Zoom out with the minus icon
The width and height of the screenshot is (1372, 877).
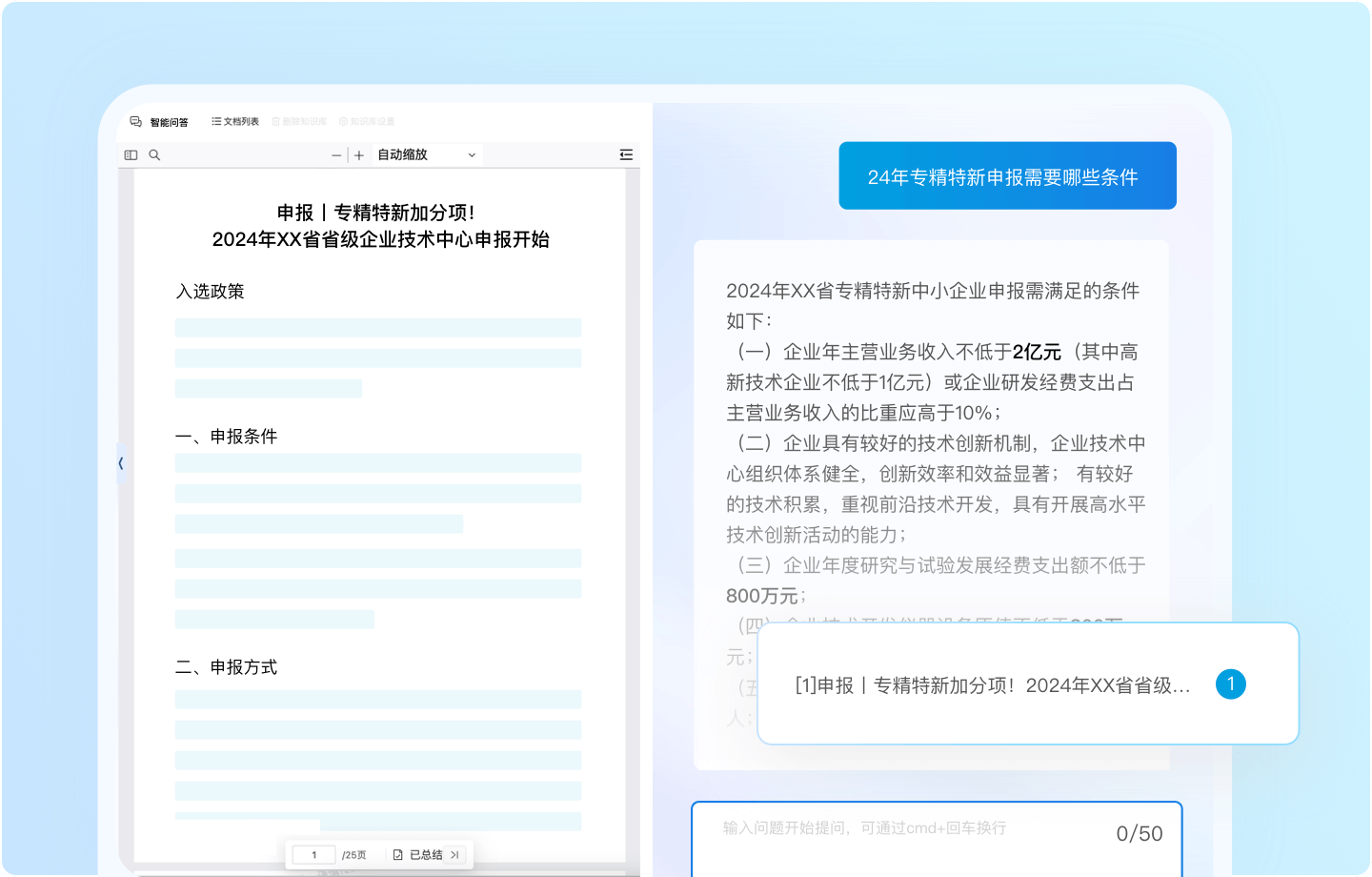336,153
